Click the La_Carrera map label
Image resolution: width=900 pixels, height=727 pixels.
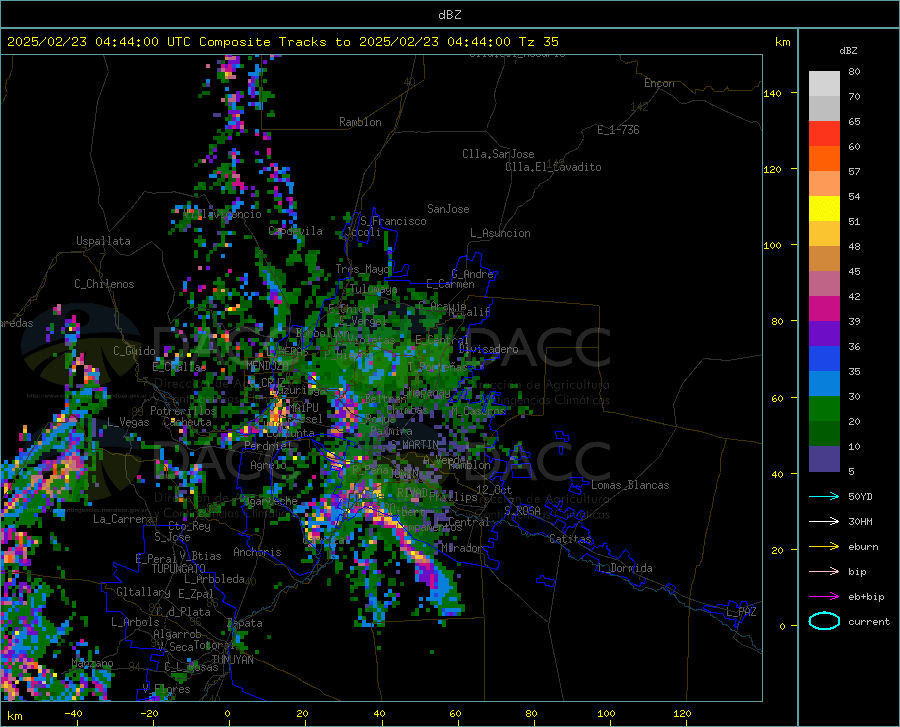coord(123,519)
